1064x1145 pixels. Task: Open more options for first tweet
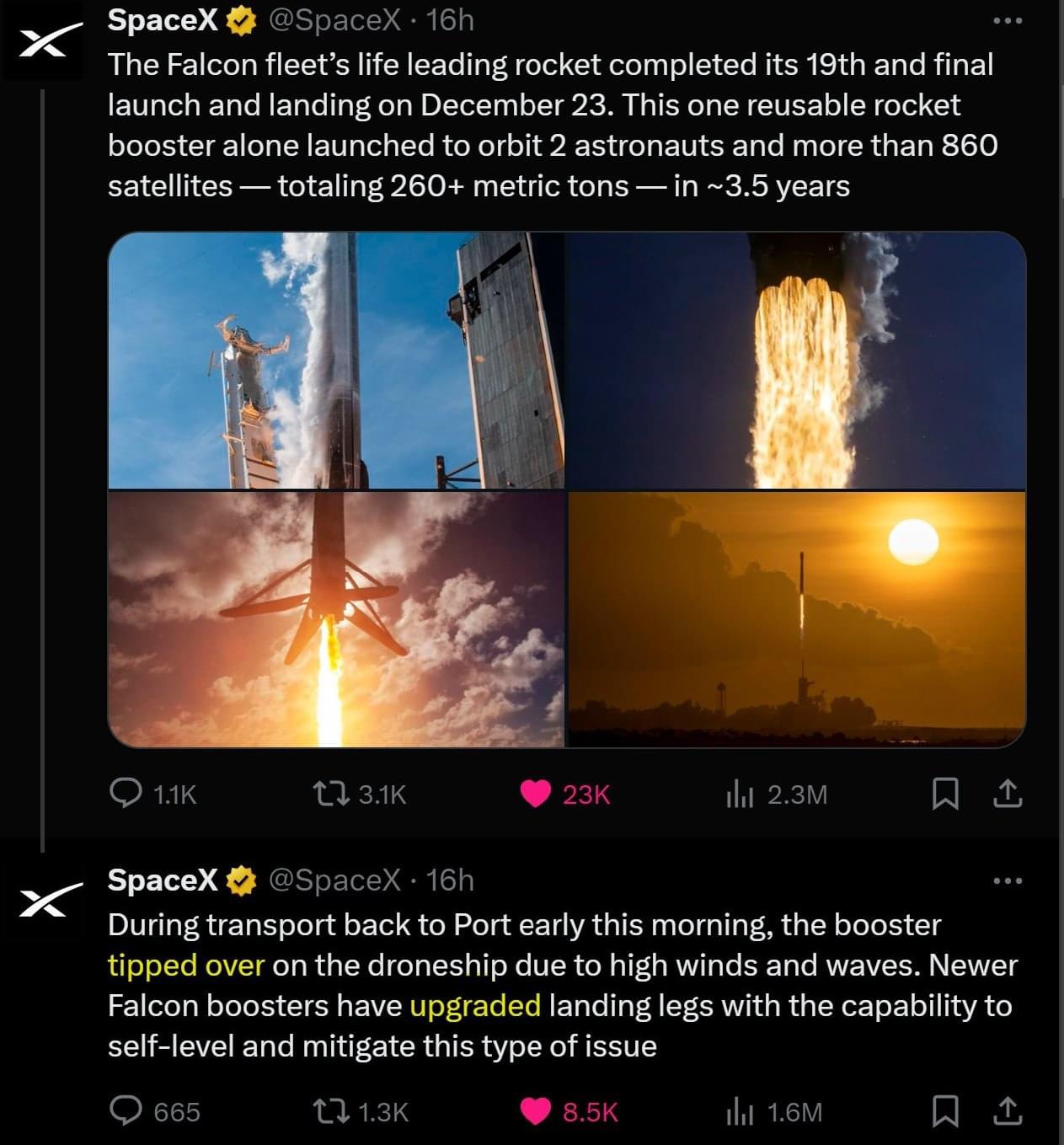(x=1008, y=20)
